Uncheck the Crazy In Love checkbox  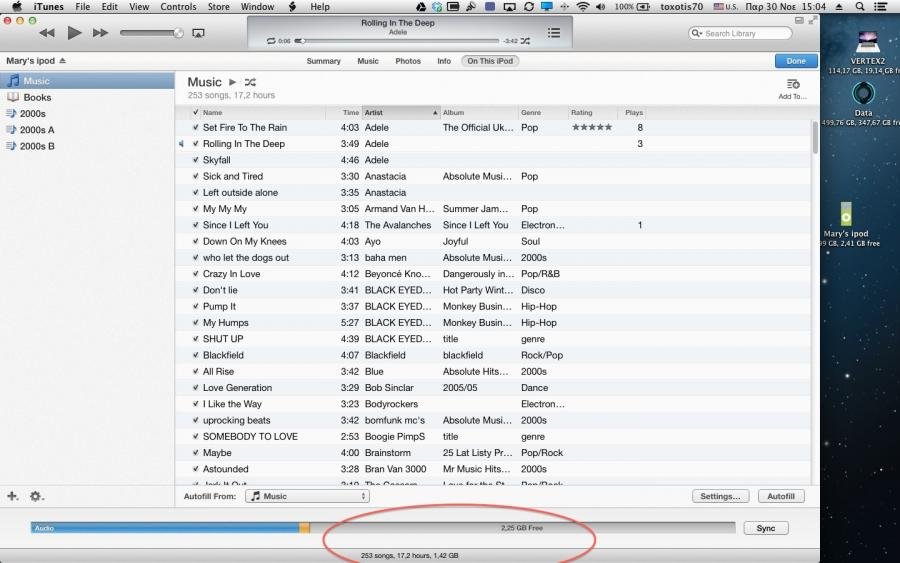pos(196,274)
